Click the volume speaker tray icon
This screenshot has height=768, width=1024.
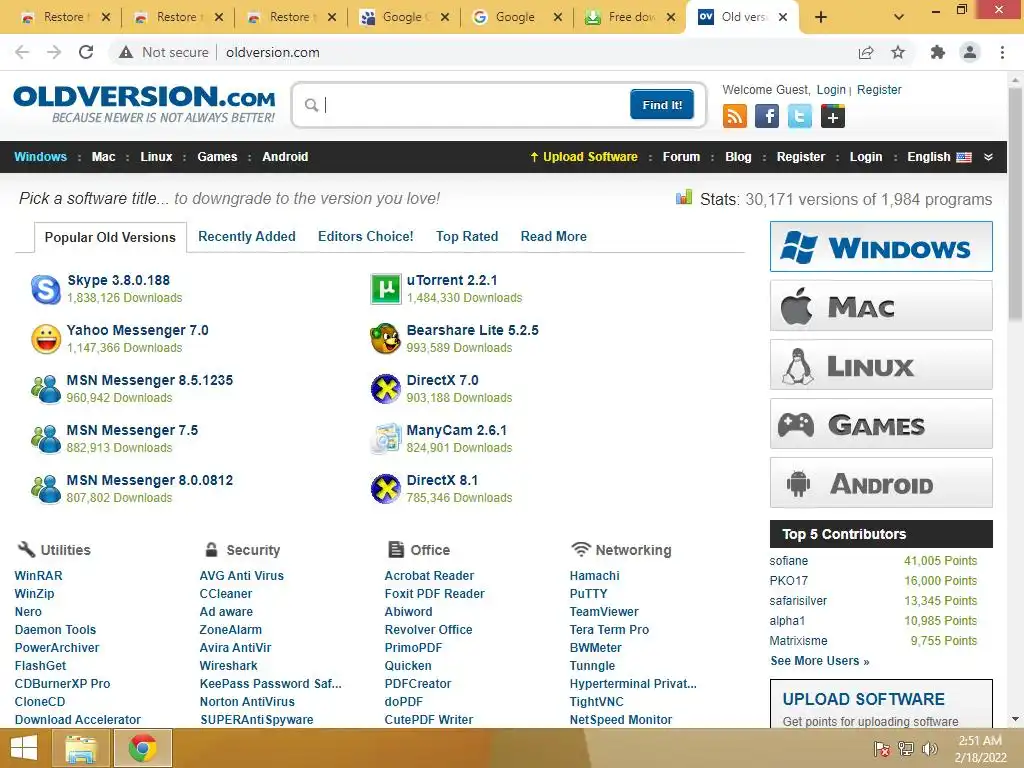(x=929, y=748)
